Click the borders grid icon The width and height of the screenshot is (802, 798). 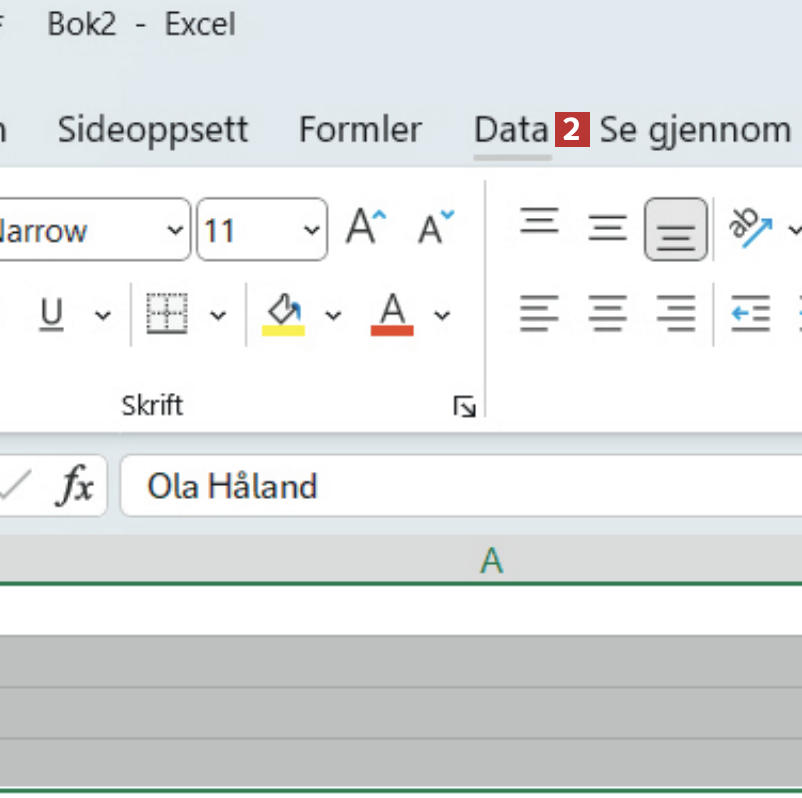167,314
